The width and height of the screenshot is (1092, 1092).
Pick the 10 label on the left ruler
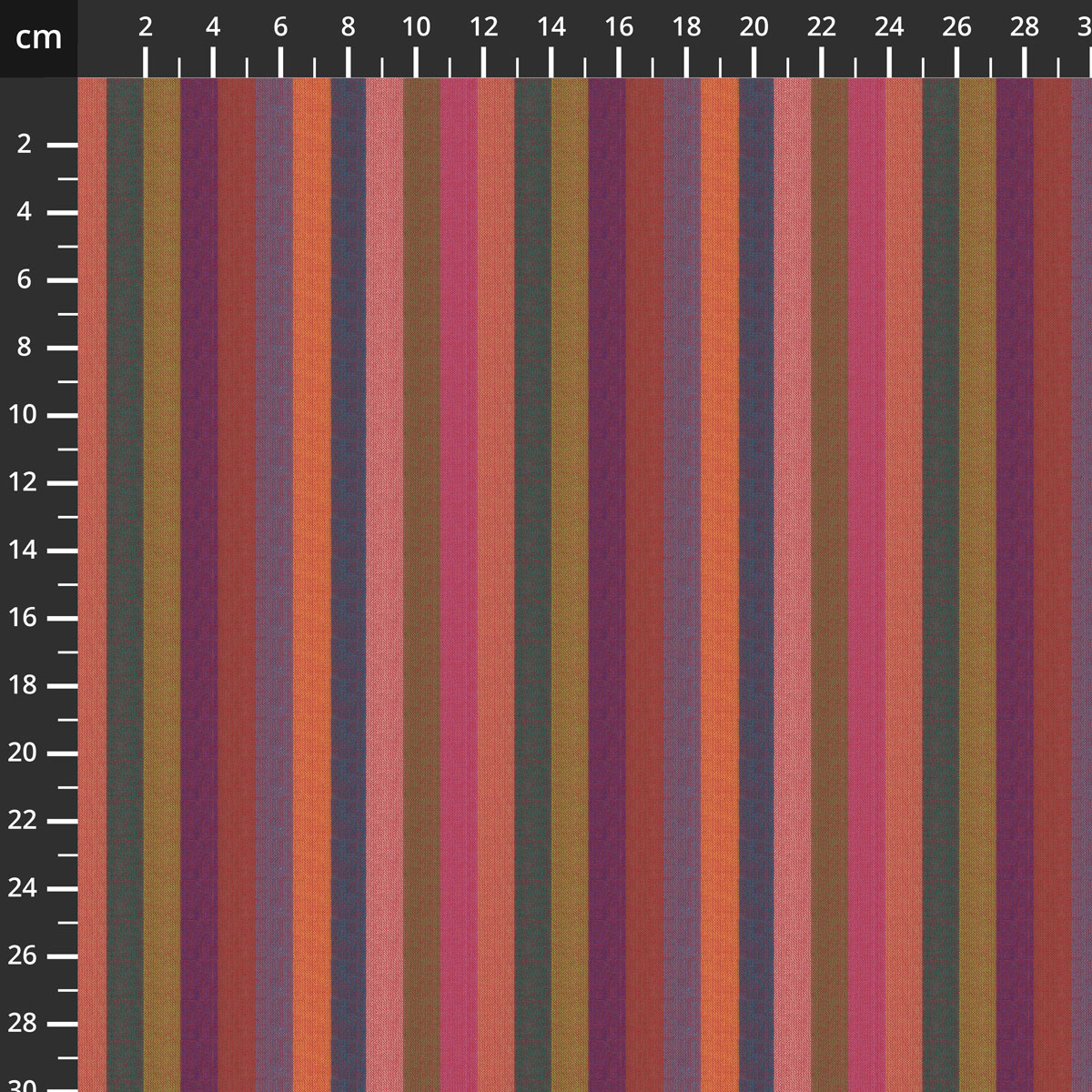22,415
